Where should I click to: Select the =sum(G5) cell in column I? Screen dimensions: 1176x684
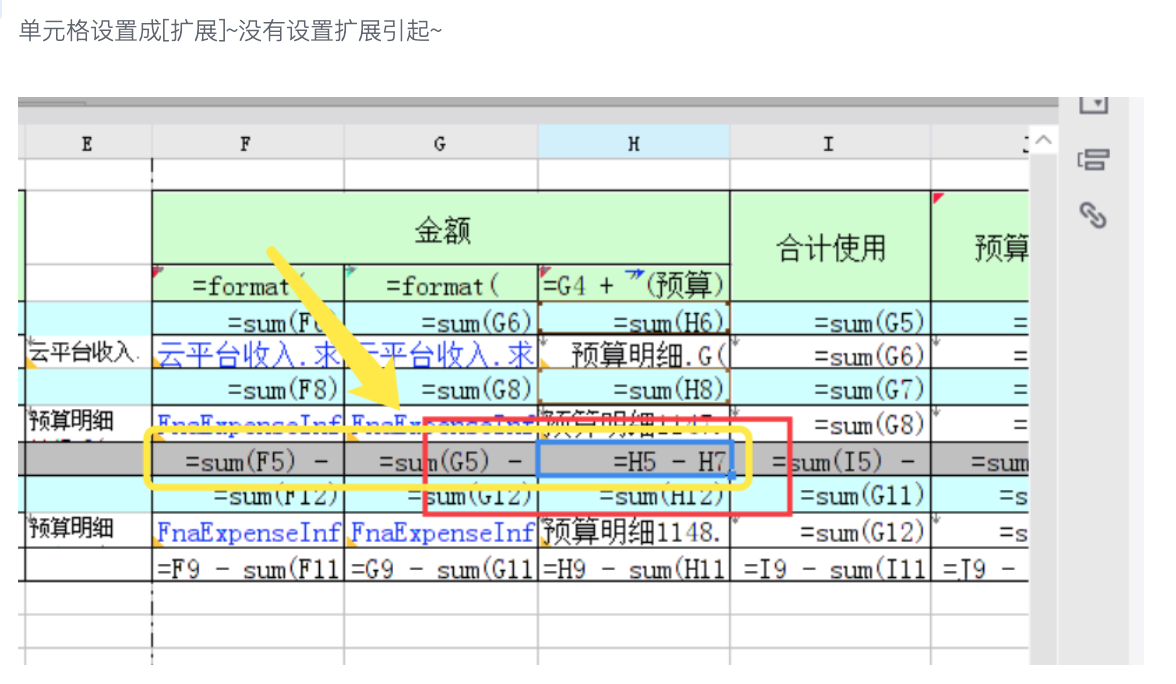click(830, 320)
